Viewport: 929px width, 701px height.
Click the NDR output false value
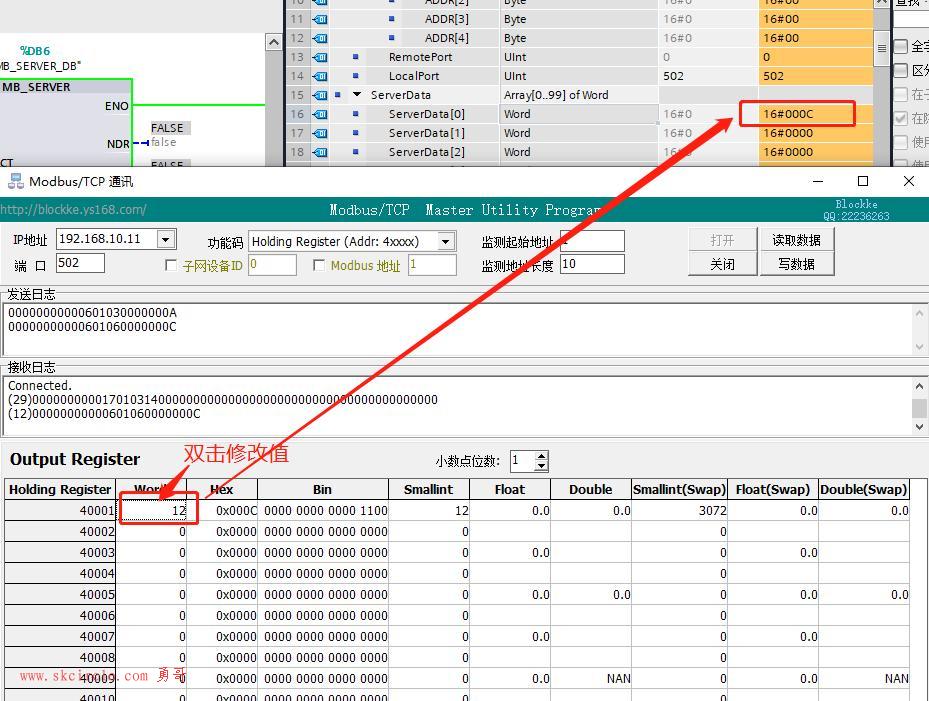coord(164,142)
